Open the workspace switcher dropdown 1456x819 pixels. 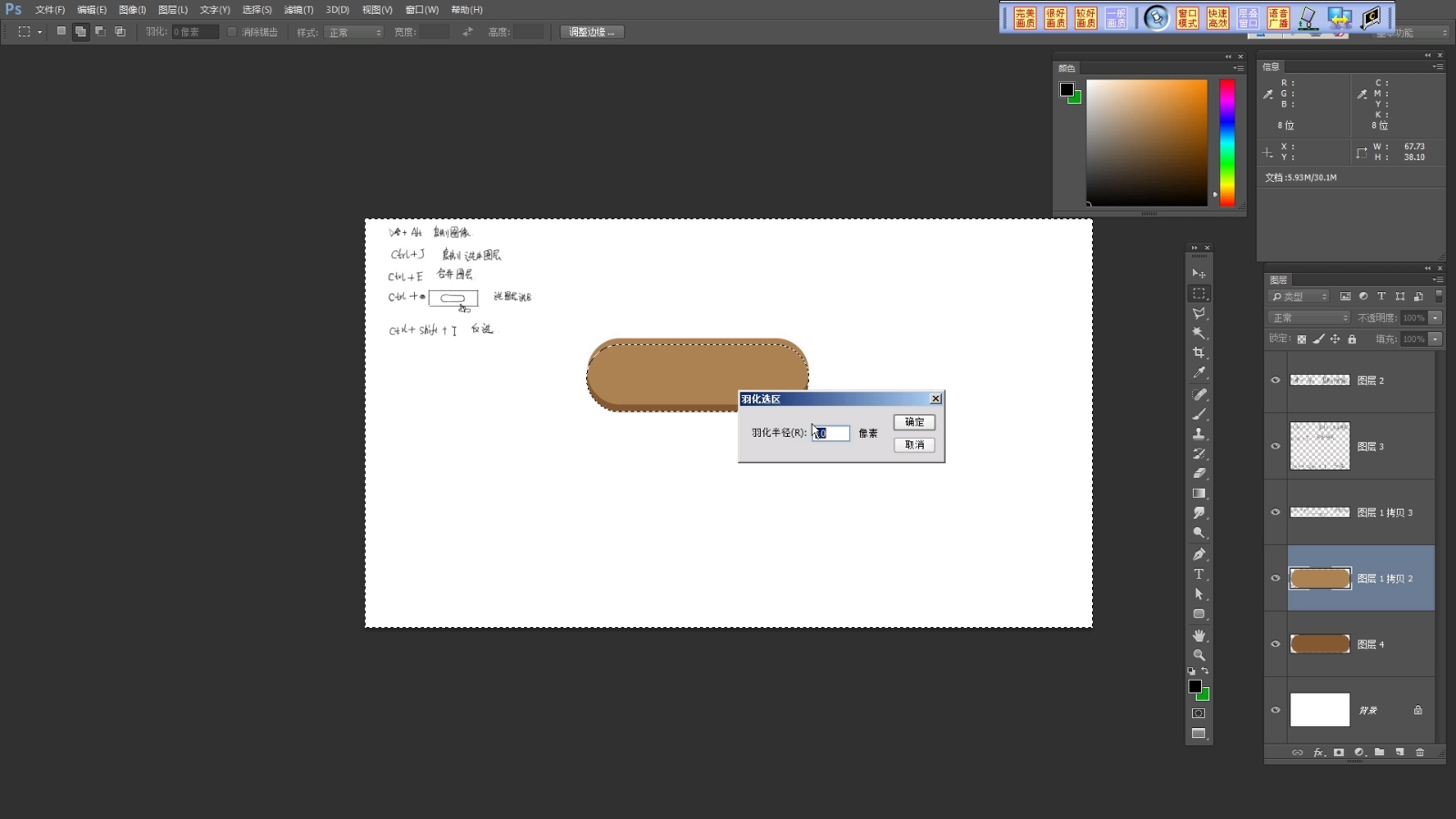(1409, 33)
